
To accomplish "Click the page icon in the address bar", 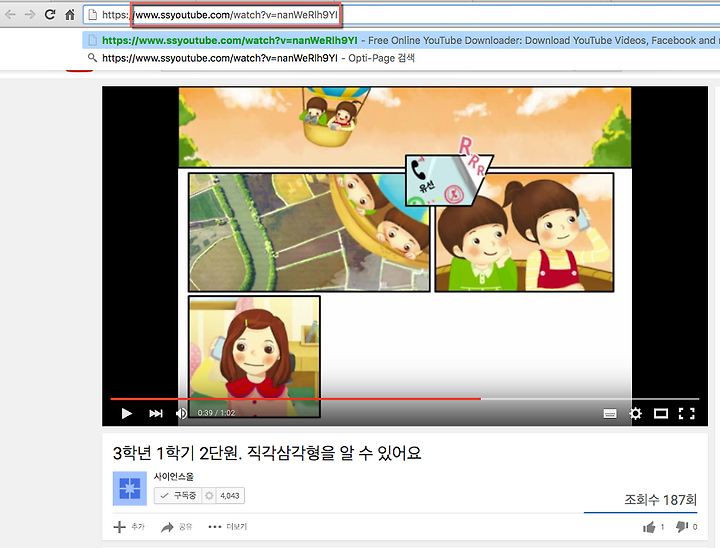I will coord(92,15).
